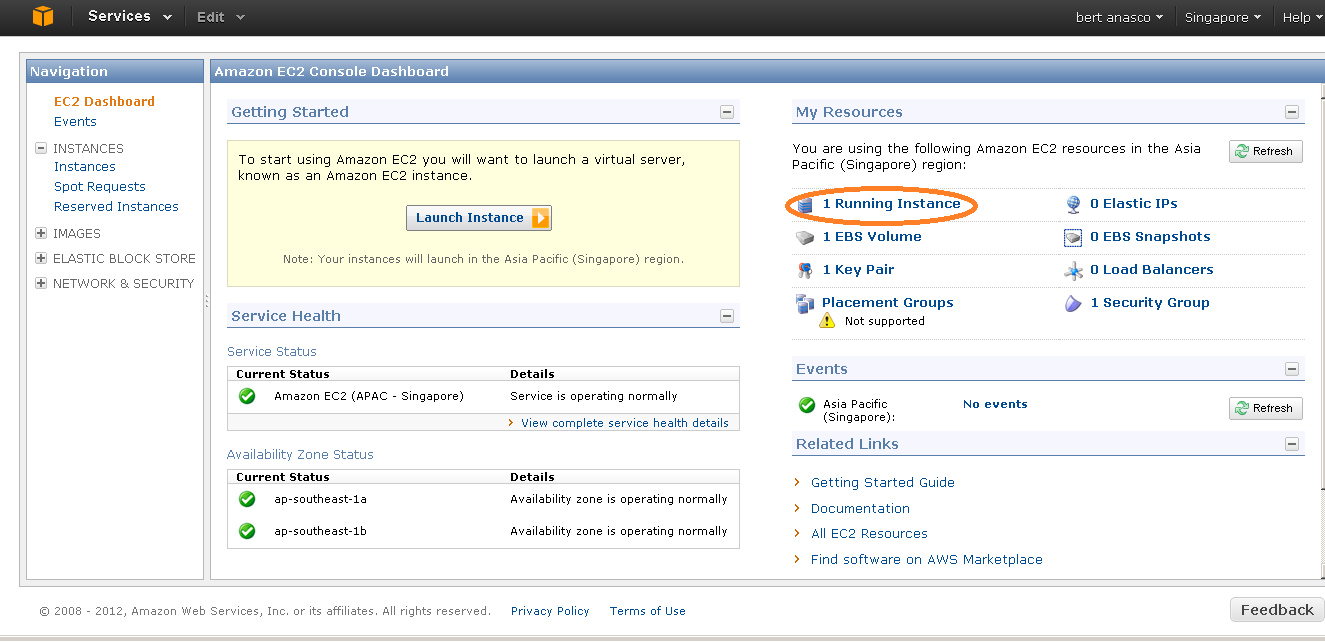The width and height of the screenshot is (1325, 642).
Task: Click the No events link
Action: pos(995,404)
